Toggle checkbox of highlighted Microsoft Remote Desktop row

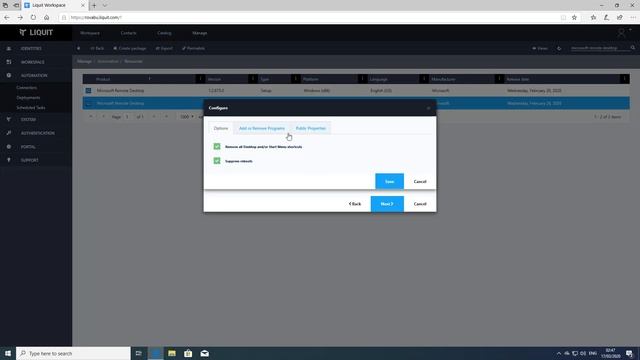88,104
